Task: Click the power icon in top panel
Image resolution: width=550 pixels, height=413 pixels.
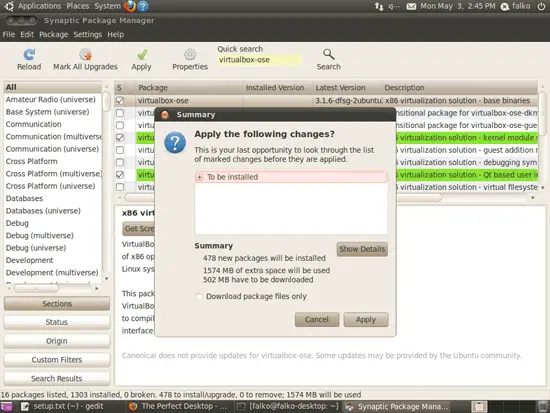Action: [541, 6]
